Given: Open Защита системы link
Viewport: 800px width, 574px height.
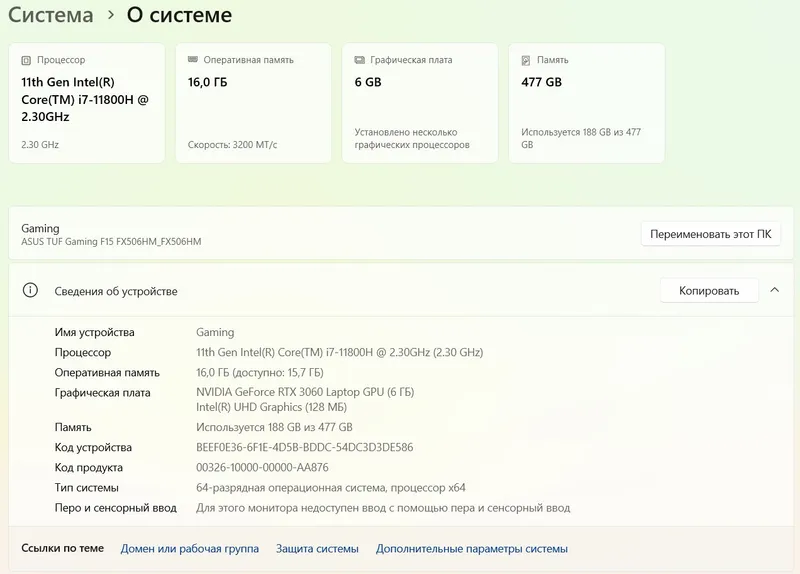Looking at the screenshot, I should 317,548.
